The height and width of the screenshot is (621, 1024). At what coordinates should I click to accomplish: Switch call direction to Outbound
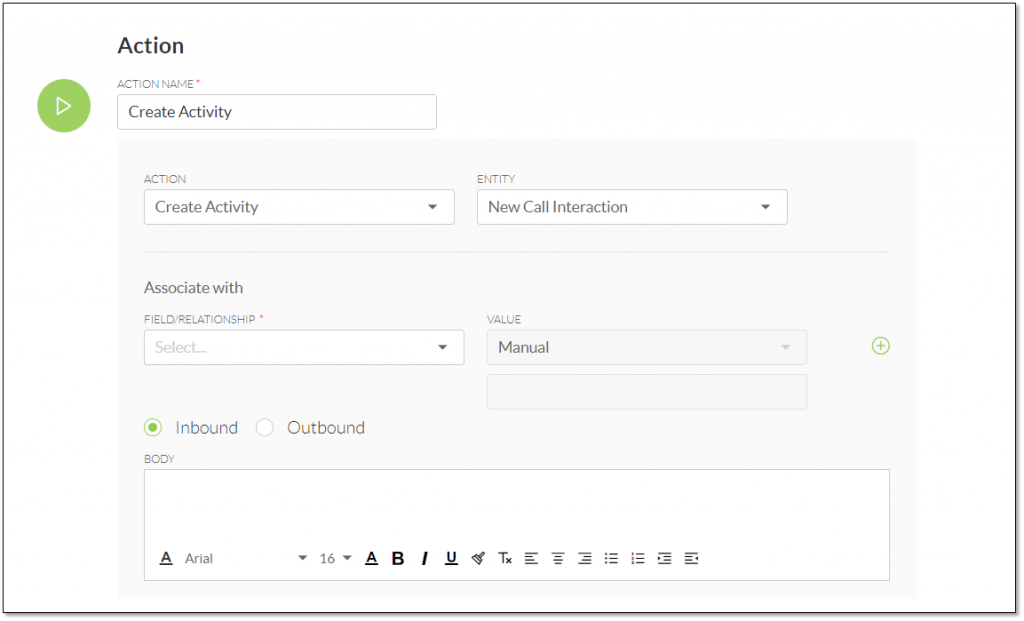point(264,427)
